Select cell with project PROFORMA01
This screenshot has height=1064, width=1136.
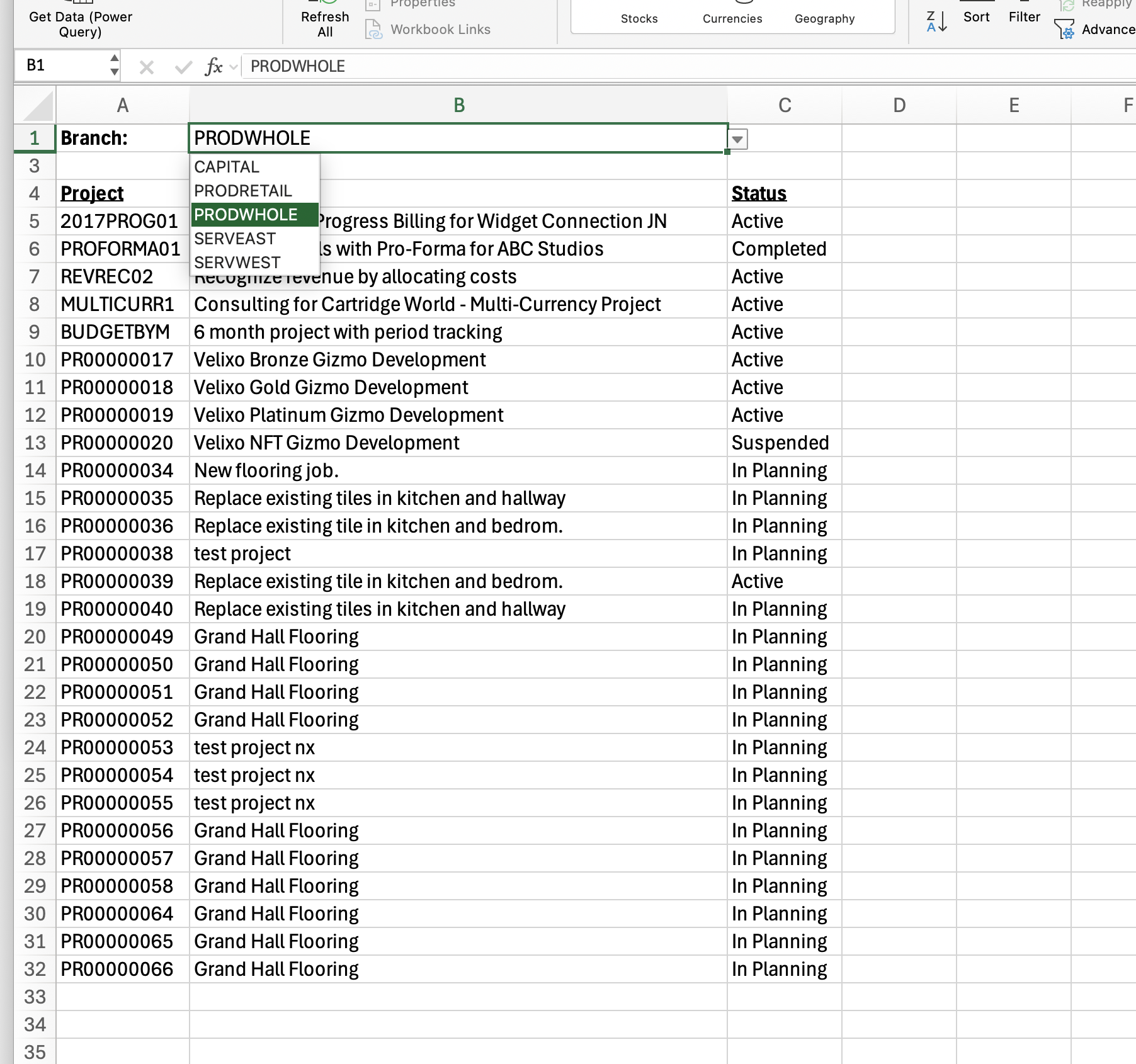pos(123,249)
